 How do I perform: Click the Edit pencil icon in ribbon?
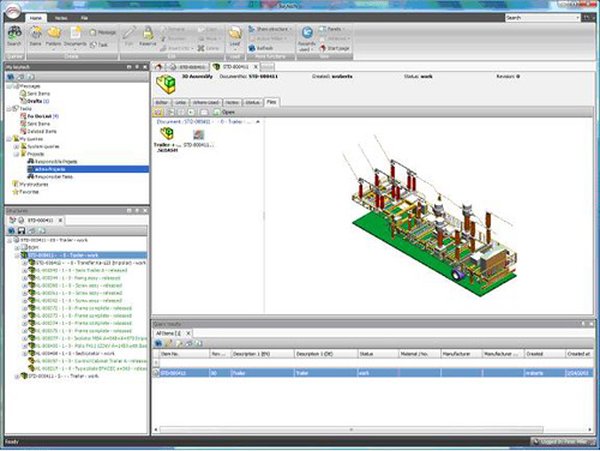pos(129,33)
